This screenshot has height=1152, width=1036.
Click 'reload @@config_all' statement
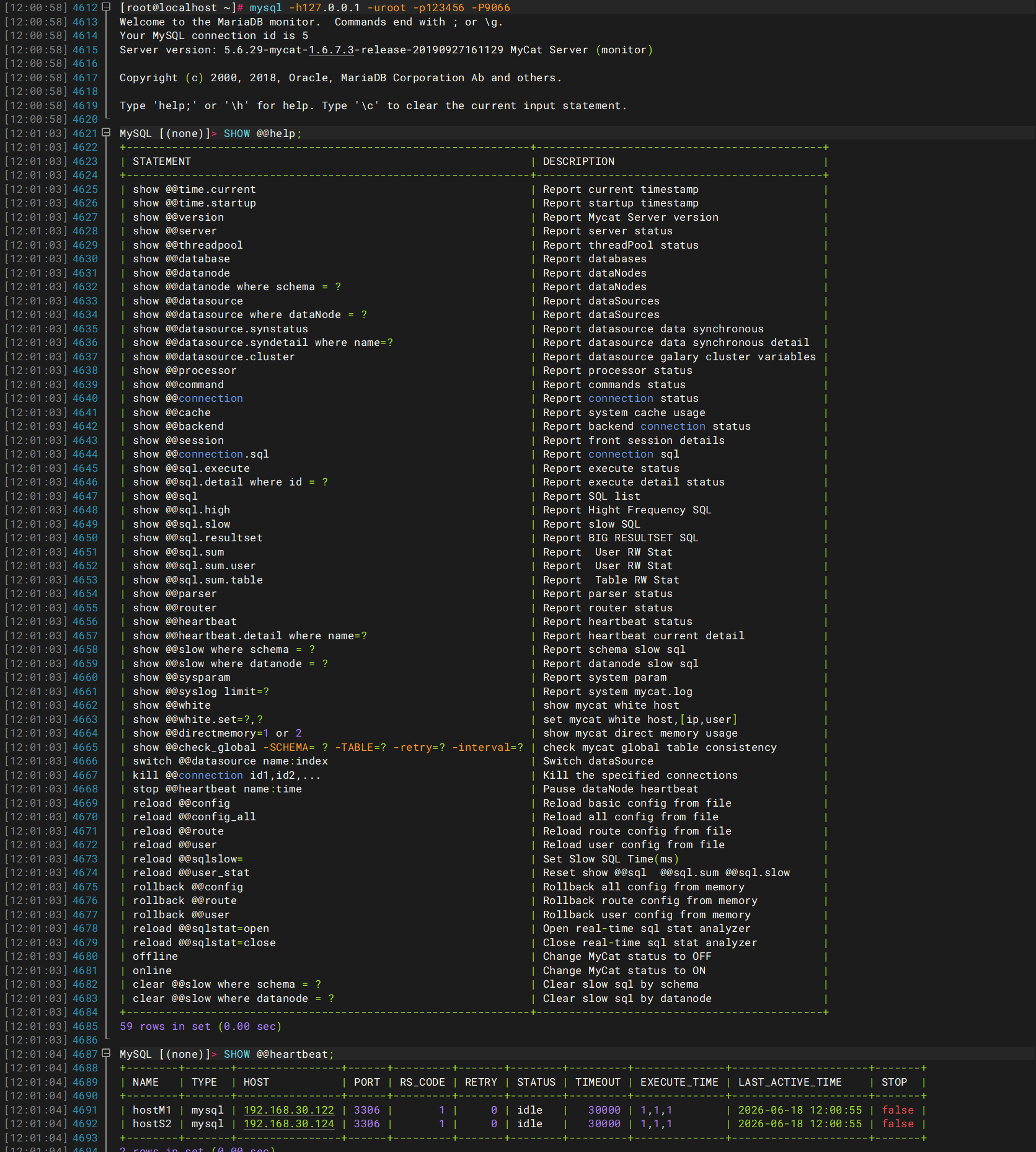[x=194, y=817]
